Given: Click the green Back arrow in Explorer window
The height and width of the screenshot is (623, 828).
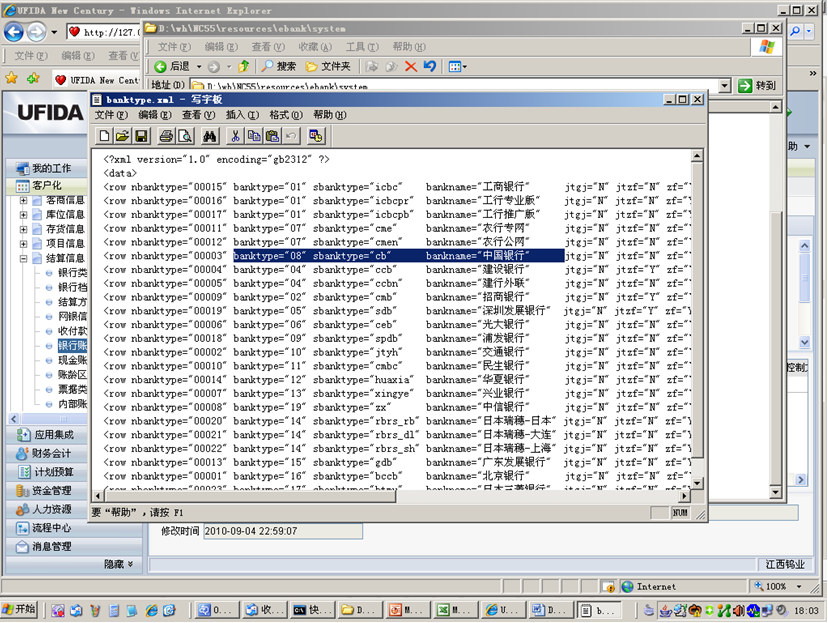Looking at the screenshot, I should (160, 67).
